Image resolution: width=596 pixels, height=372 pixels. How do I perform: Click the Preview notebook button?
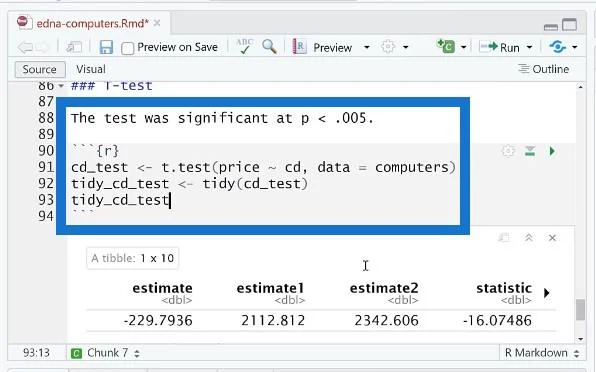click(x=323, y=47)
